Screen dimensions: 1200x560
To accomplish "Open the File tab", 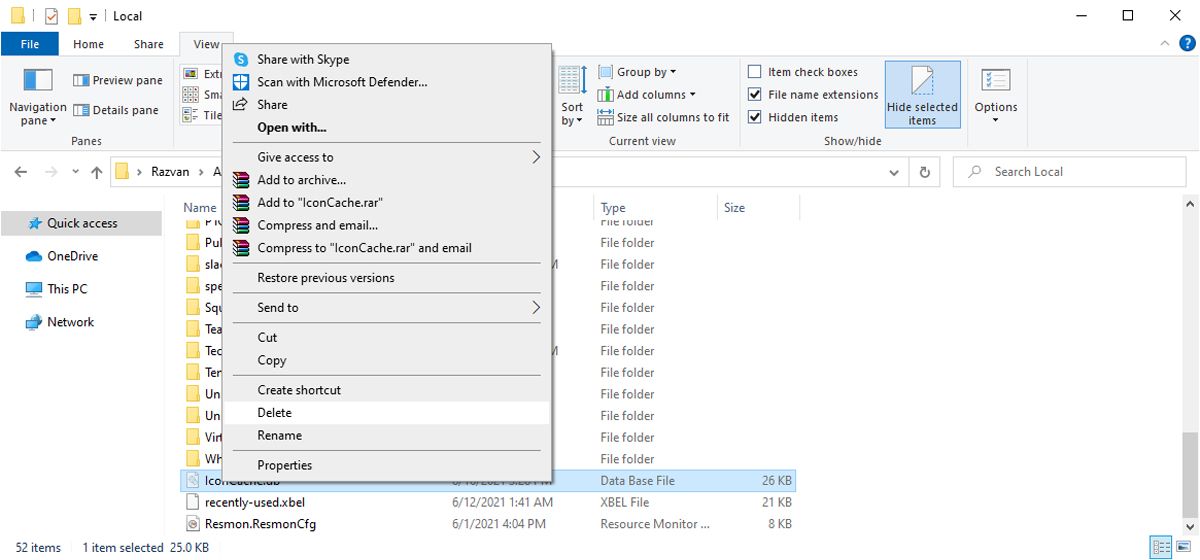I will click(x=30, y=44).
